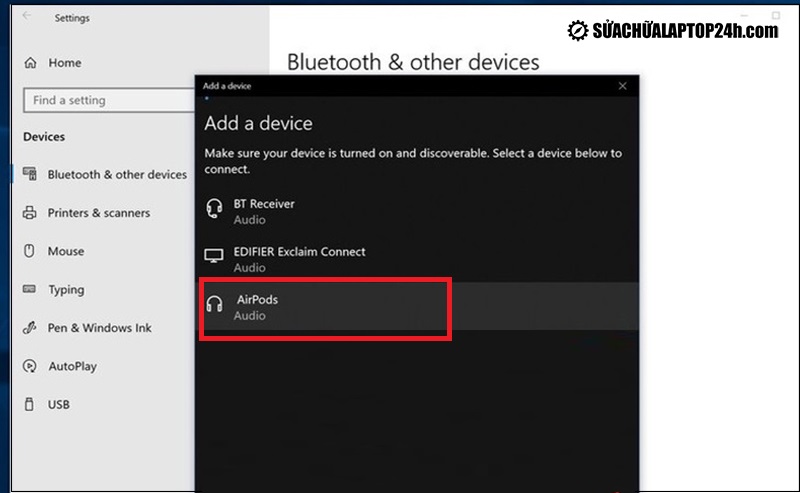
Task: Click the Pen & Windows Ink icon
Action: pyautogui.click(x=29, y=328)
